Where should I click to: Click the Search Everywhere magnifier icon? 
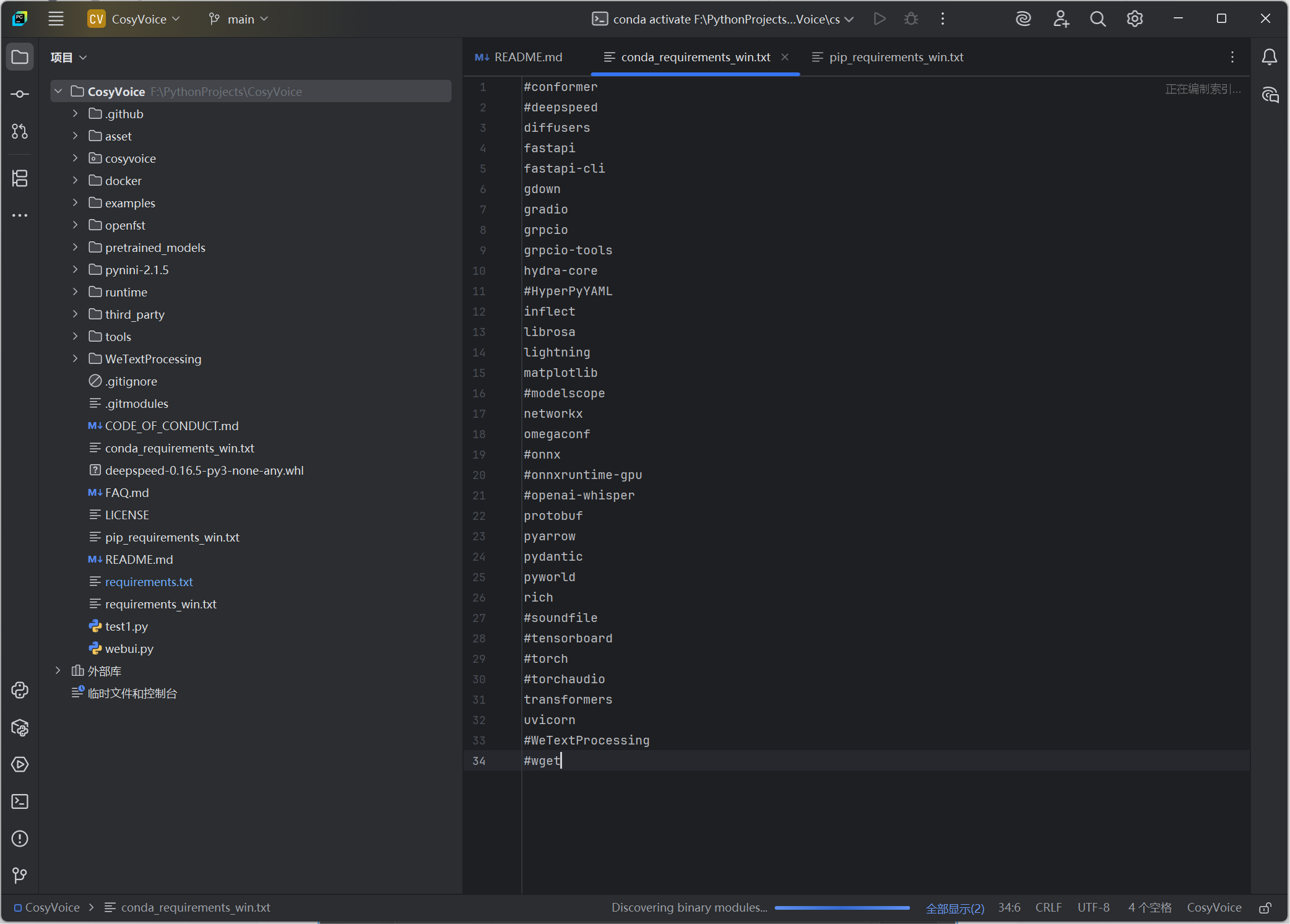(1097, 19)
